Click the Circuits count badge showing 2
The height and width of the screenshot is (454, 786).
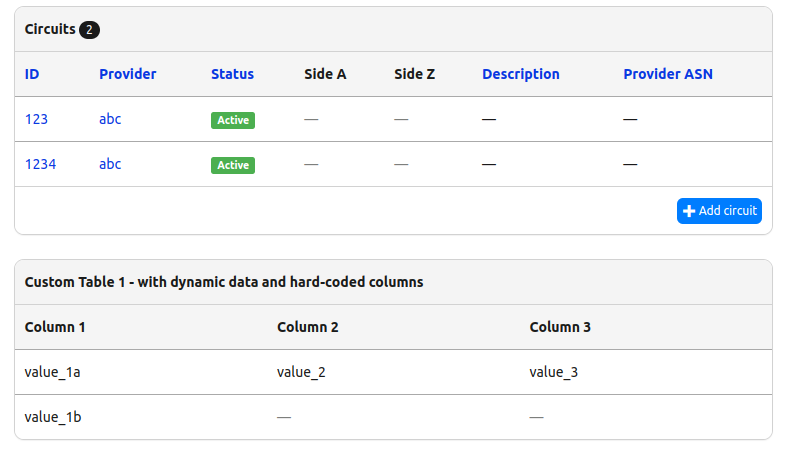[90, 30]
